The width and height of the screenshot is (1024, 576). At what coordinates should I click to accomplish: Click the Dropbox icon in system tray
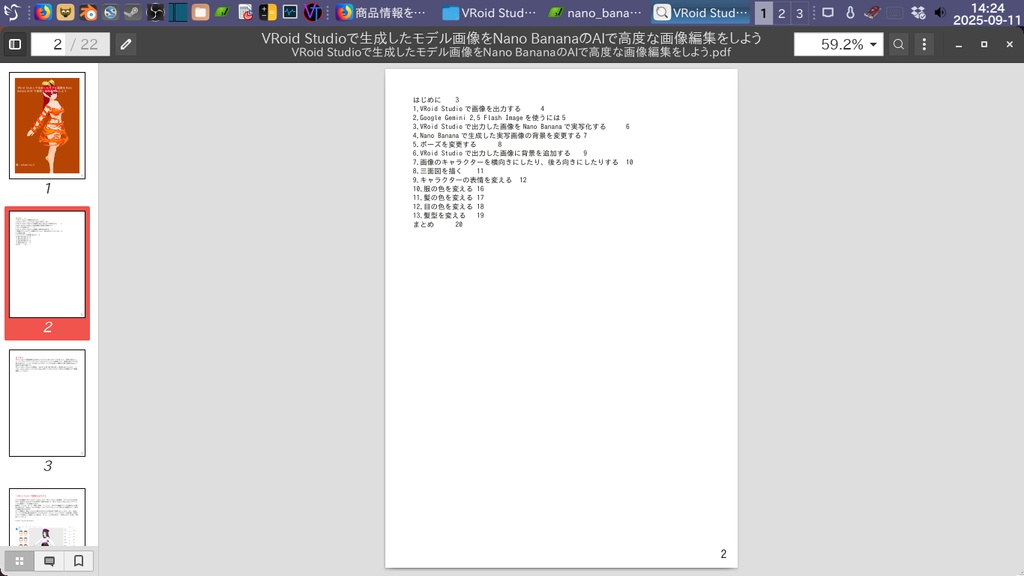(917, 13)
